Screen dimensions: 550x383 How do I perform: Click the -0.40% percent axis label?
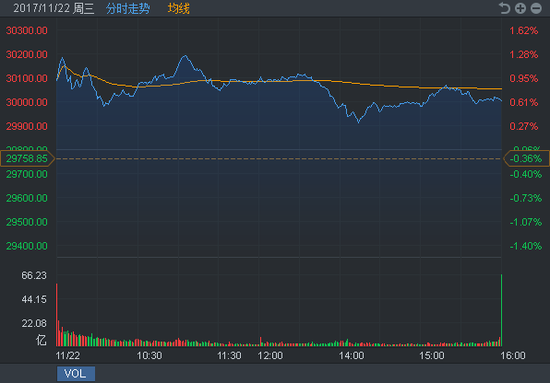[526, 174]
